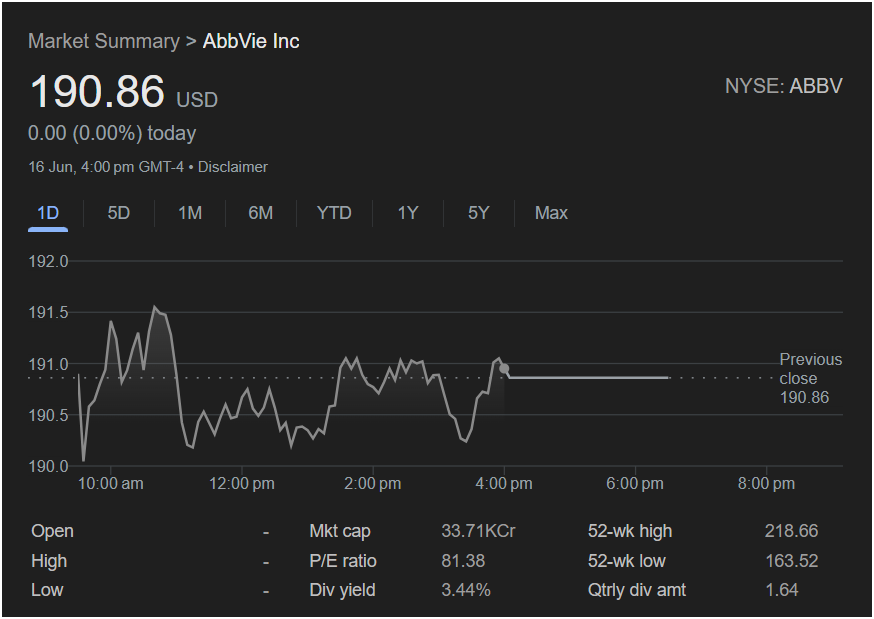Click the 12:00 pm axis label

point(241,484)
